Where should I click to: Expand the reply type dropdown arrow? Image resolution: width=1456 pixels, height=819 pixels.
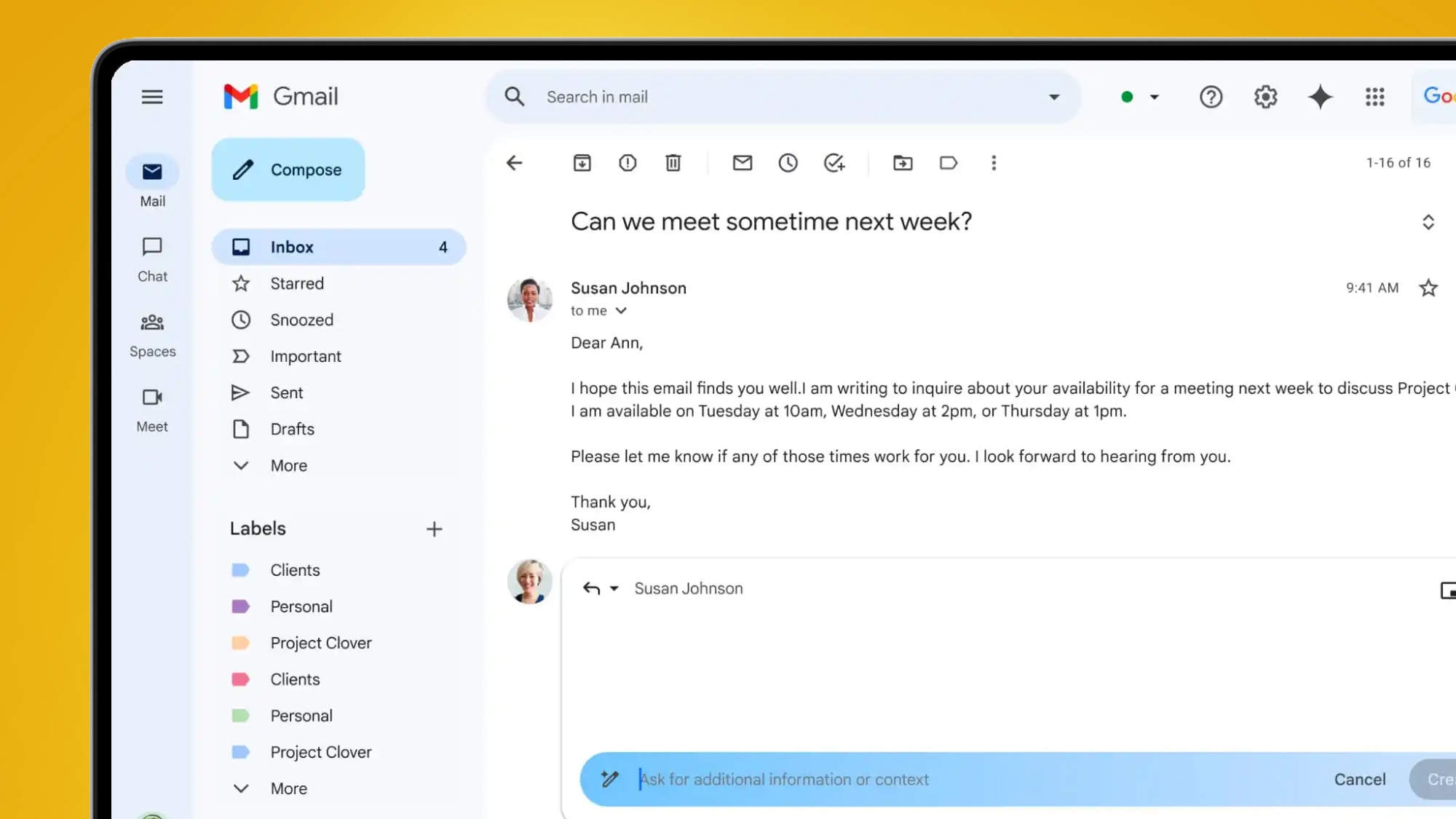click(x=614, y=588)
